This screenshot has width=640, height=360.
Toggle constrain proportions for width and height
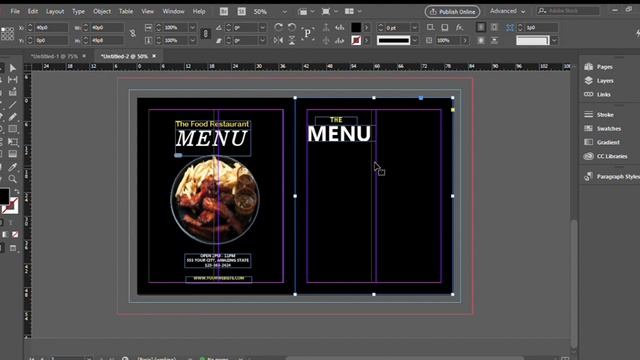pyautogui.click(x=133, y=33)
